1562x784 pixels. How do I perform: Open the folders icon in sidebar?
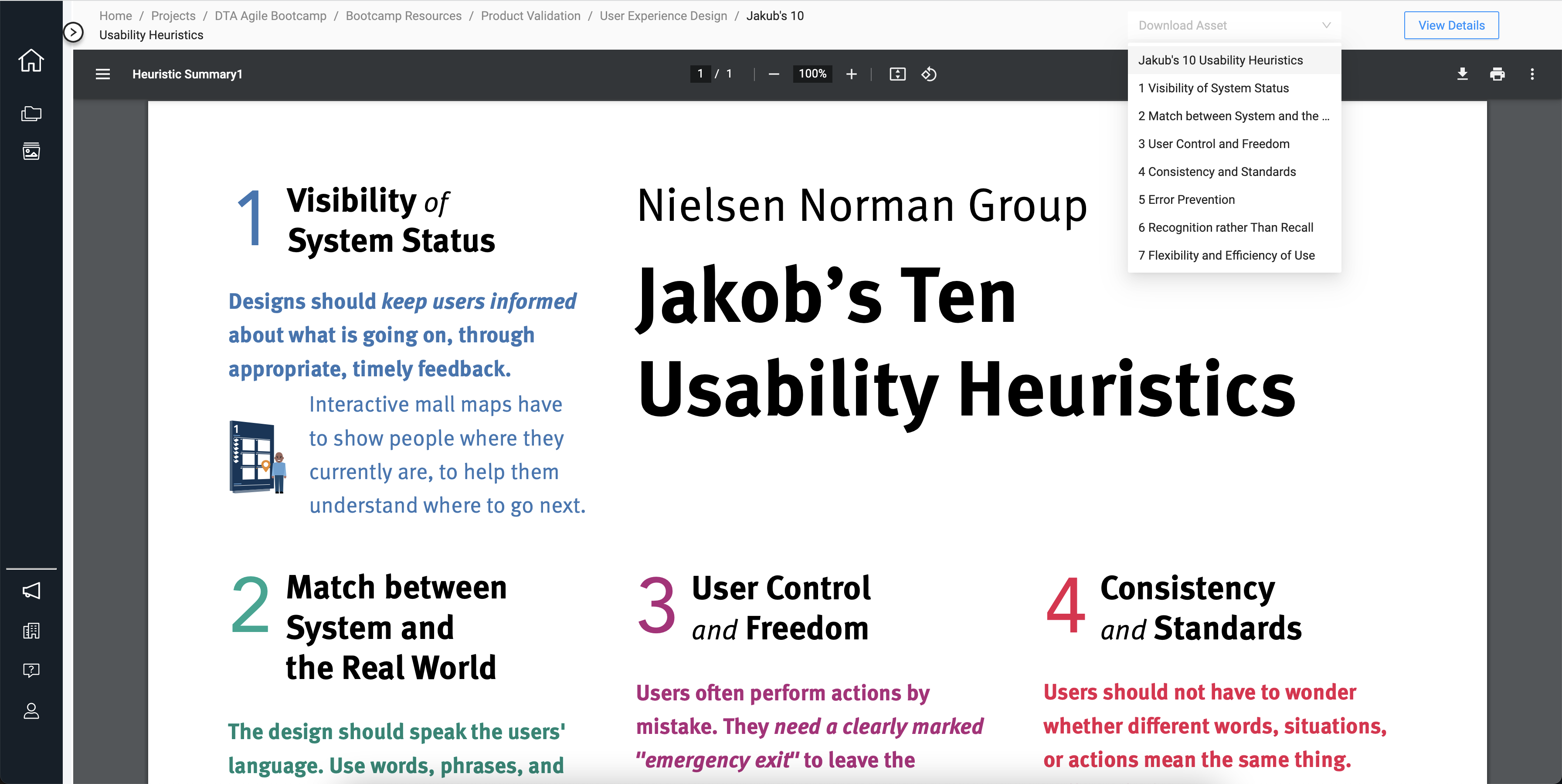[31, 113]
